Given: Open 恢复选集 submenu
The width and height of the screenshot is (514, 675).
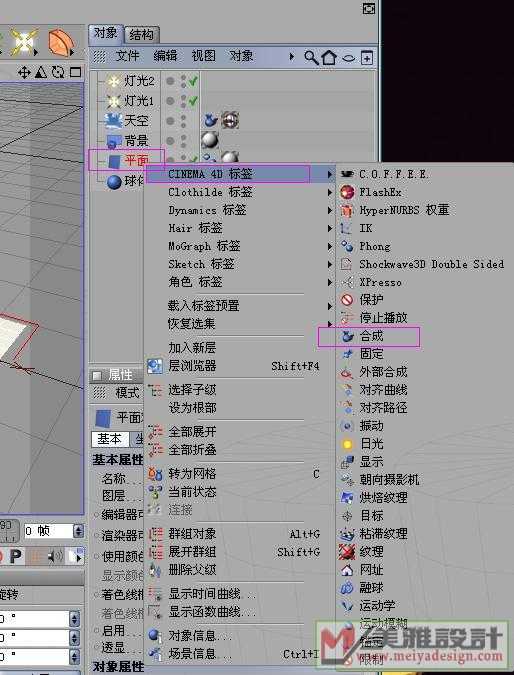Looking at the screenshot, I should pos(240,324).
